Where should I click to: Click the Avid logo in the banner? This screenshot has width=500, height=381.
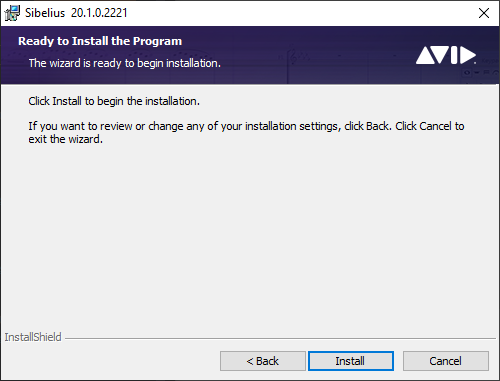[446, 55]
